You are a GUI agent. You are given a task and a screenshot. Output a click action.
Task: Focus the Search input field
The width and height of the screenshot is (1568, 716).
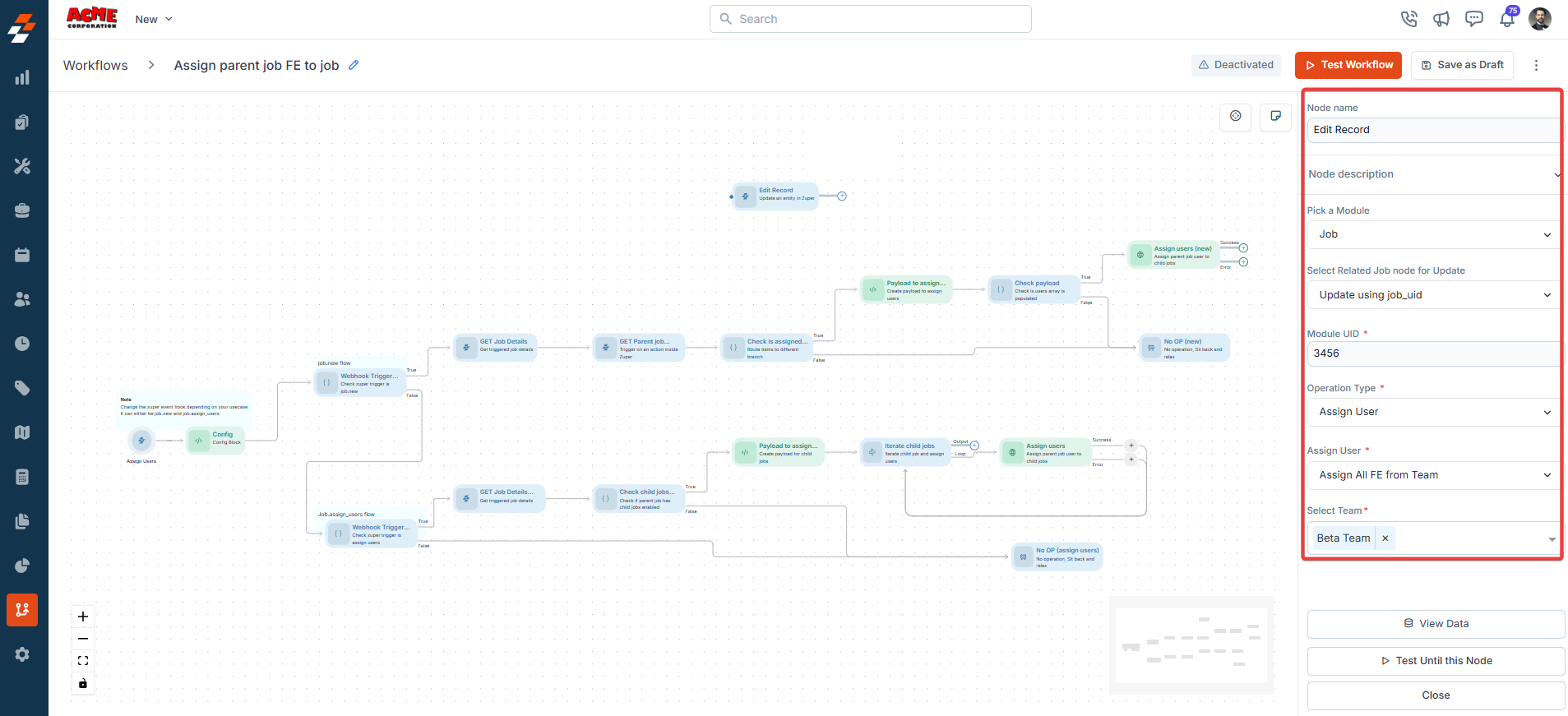point(870,19)
